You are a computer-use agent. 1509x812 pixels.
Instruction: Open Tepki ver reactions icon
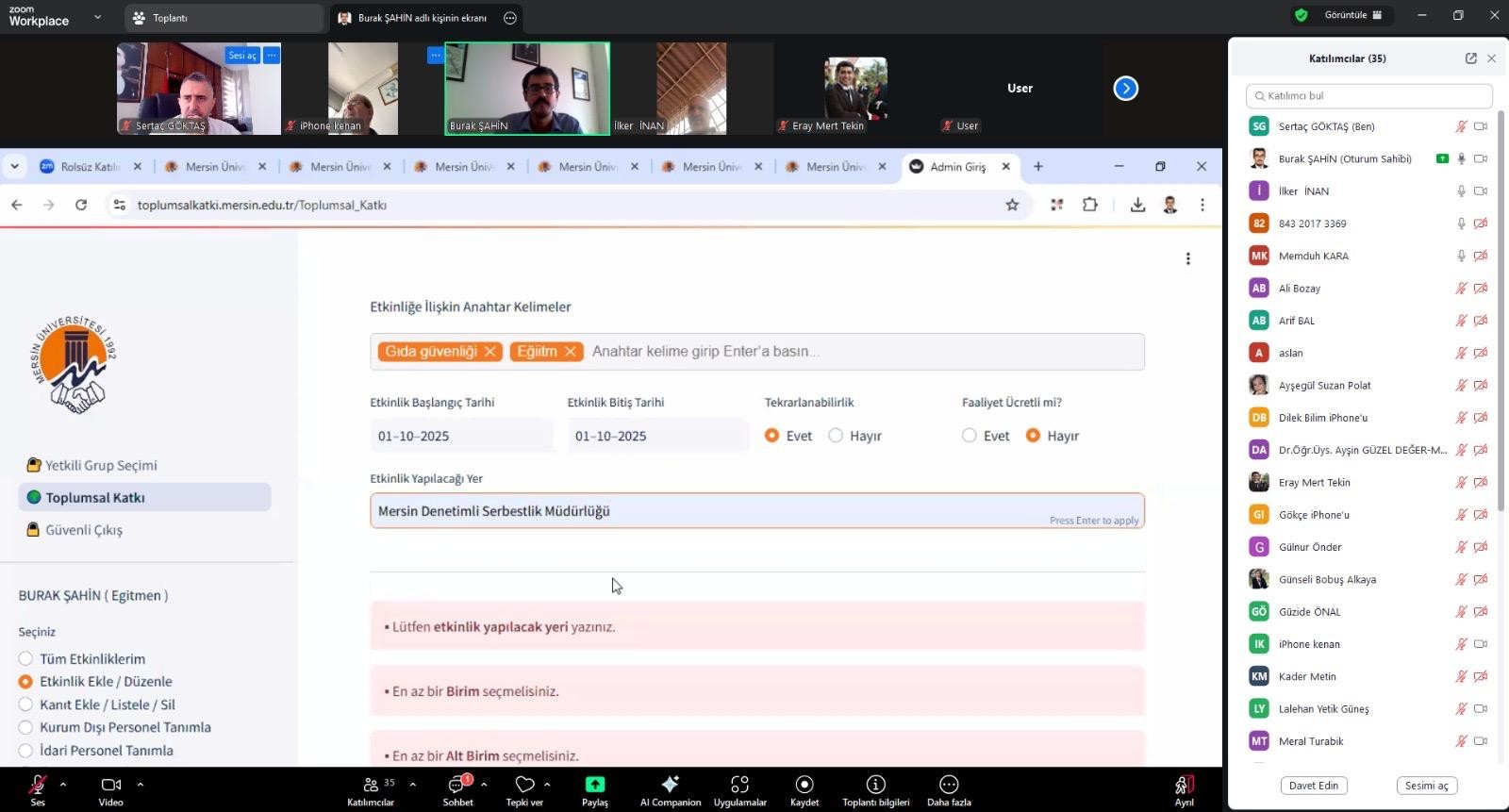coord(524,785)
